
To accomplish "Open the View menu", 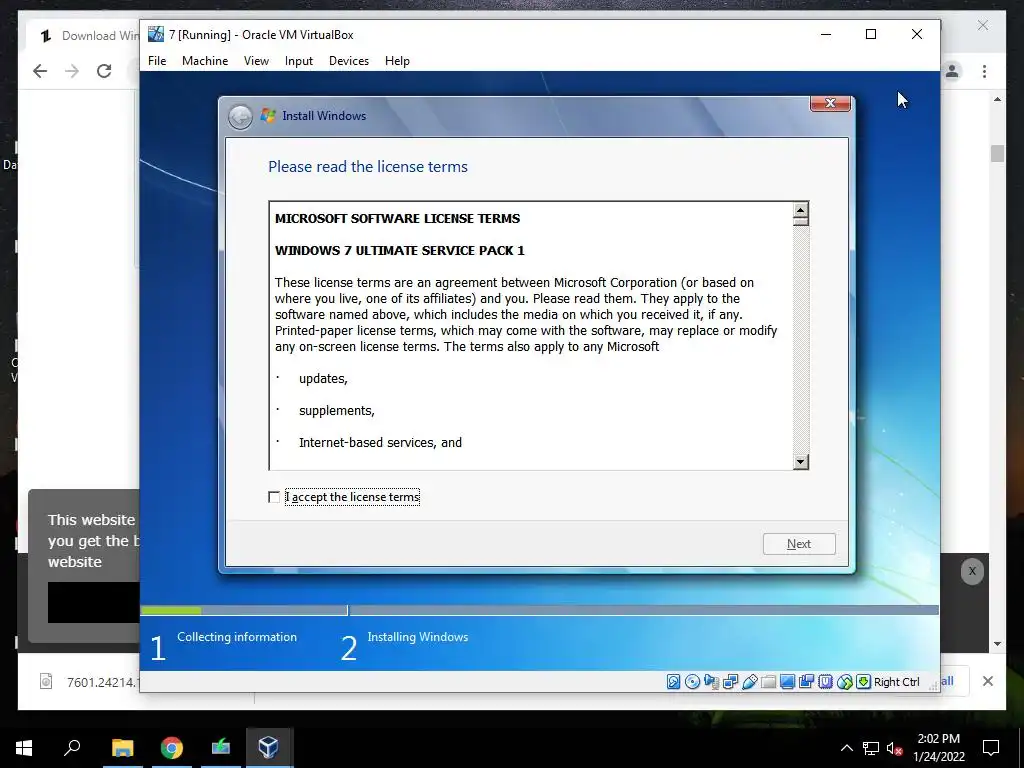I will 256,61.
